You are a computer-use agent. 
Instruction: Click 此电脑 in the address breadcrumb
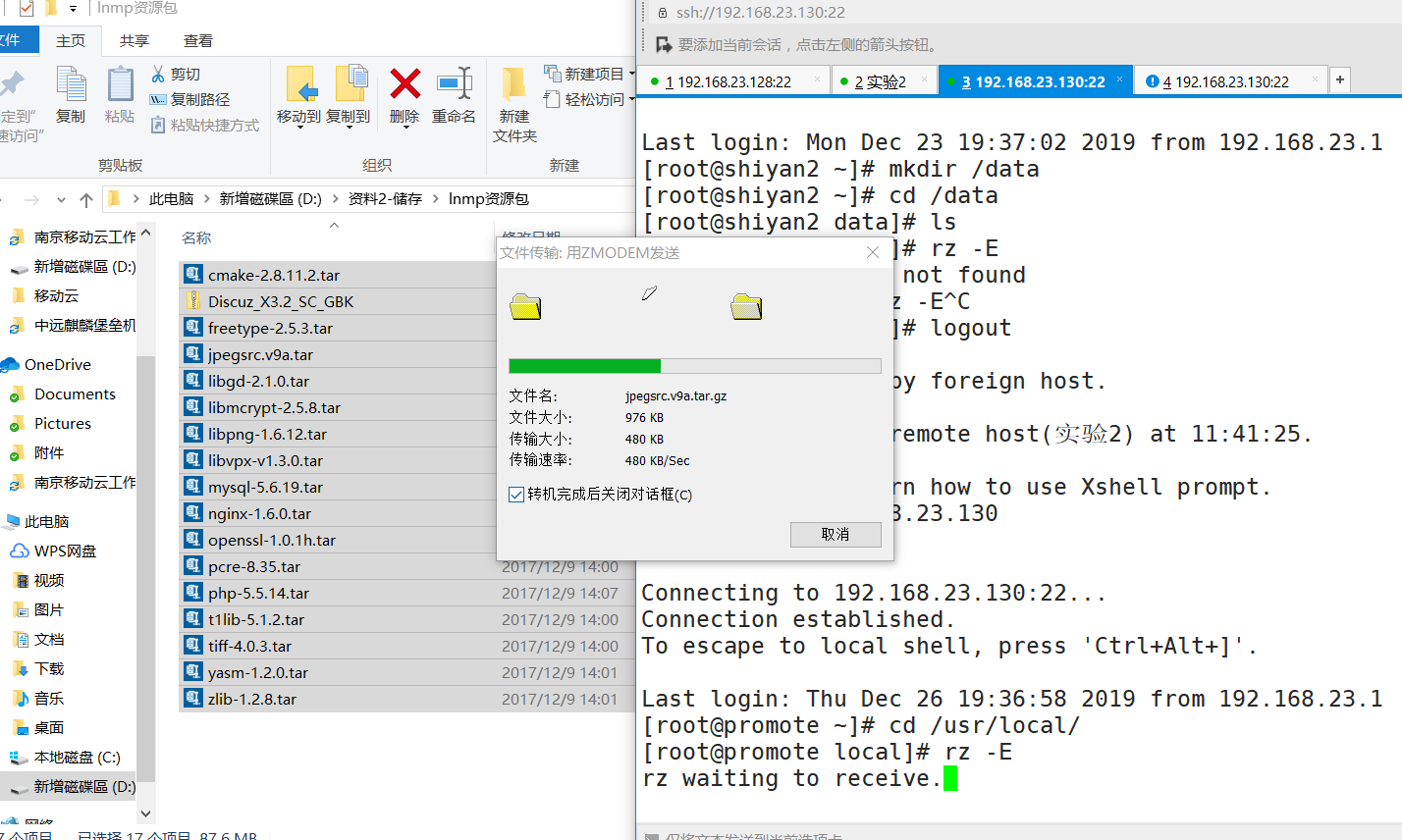[171, 199]
